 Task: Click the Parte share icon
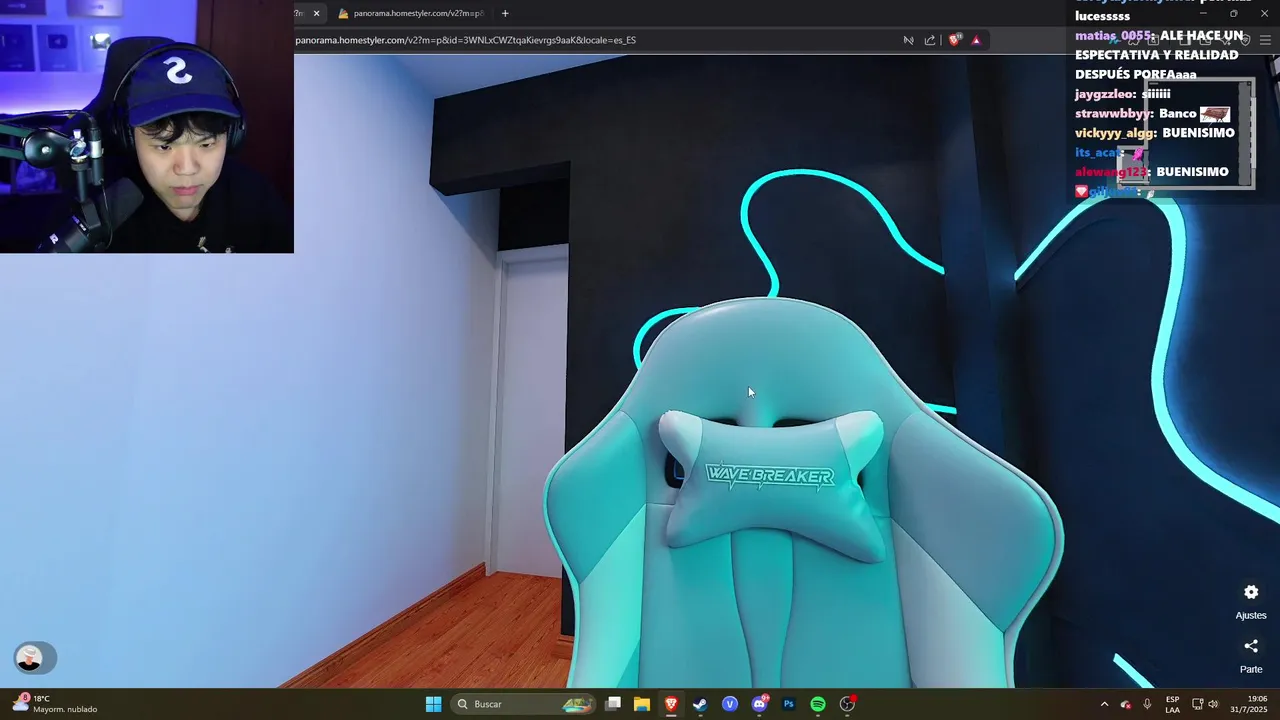tap(1251, 647)
